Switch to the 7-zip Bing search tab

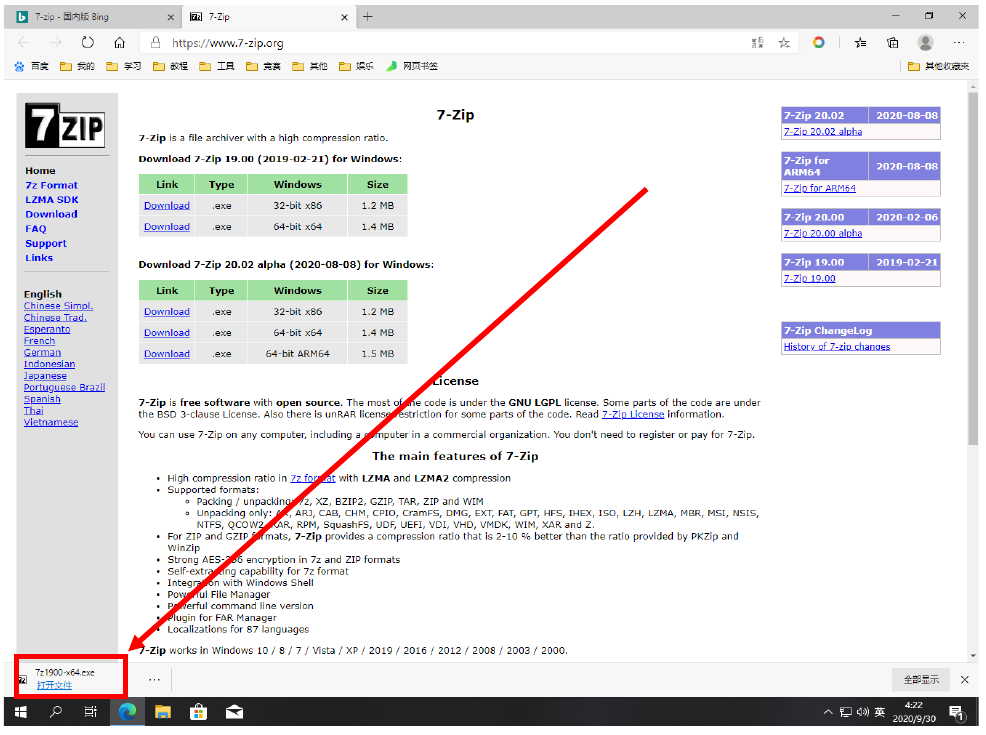coord(90,16)
